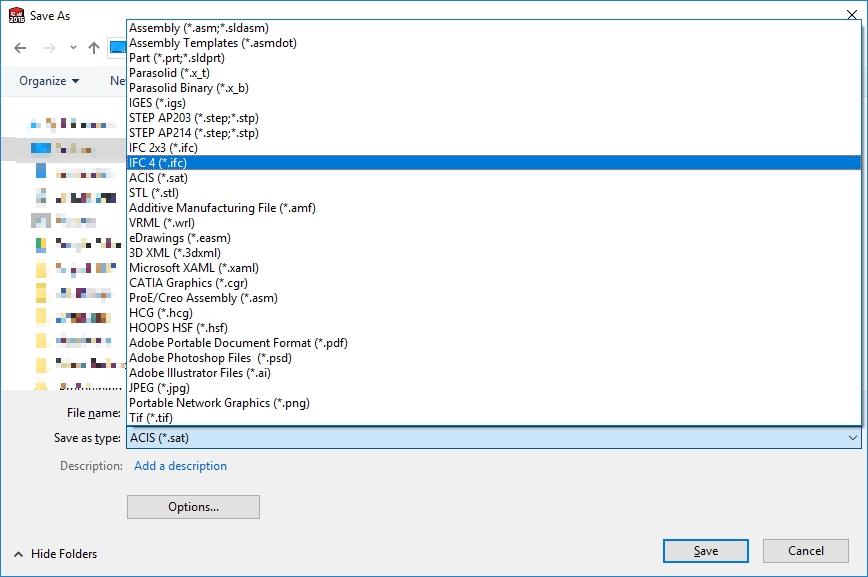Click the Forward navigation arrow
This screenshot has height=577, width=868.
pos(50,48)
